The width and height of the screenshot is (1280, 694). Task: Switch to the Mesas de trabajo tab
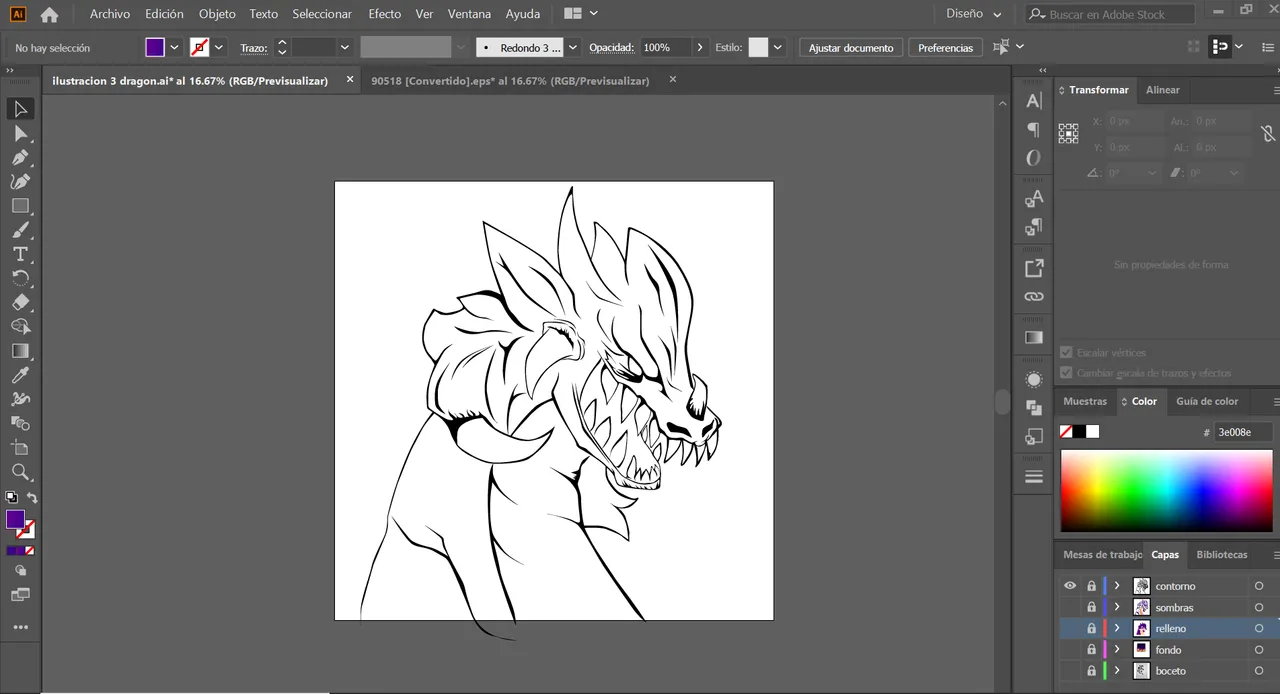1102,554
